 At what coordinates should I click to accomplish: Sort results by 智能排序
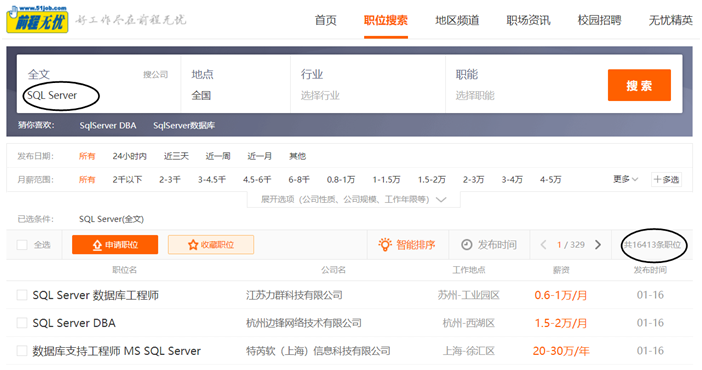pos(415,245)
